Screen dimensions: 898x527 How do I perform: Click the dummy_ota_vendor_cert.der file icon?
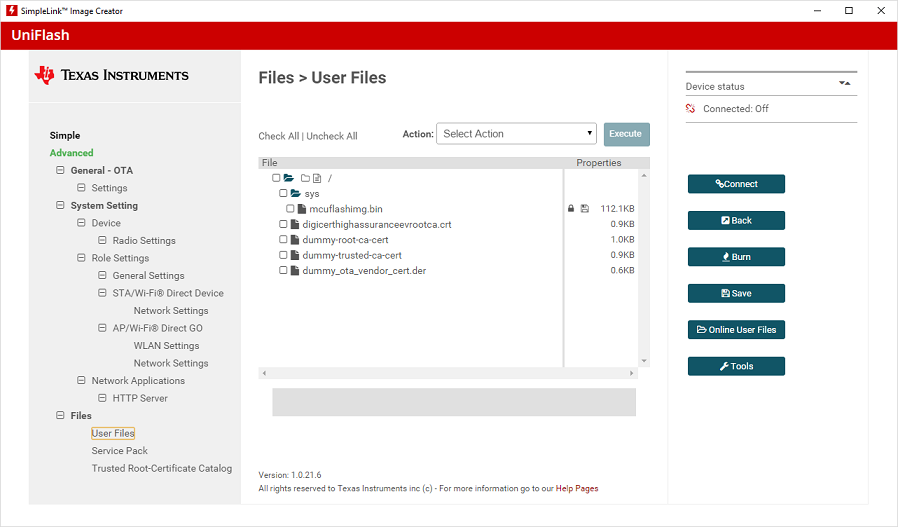point(295,270)
